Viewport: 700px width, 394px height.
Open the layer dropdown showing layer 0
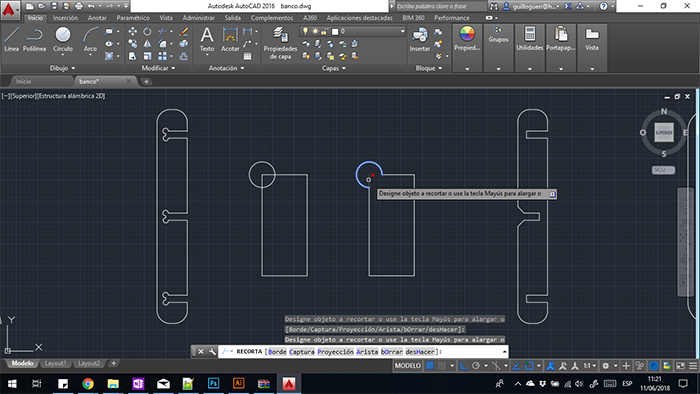coord(353,31)
